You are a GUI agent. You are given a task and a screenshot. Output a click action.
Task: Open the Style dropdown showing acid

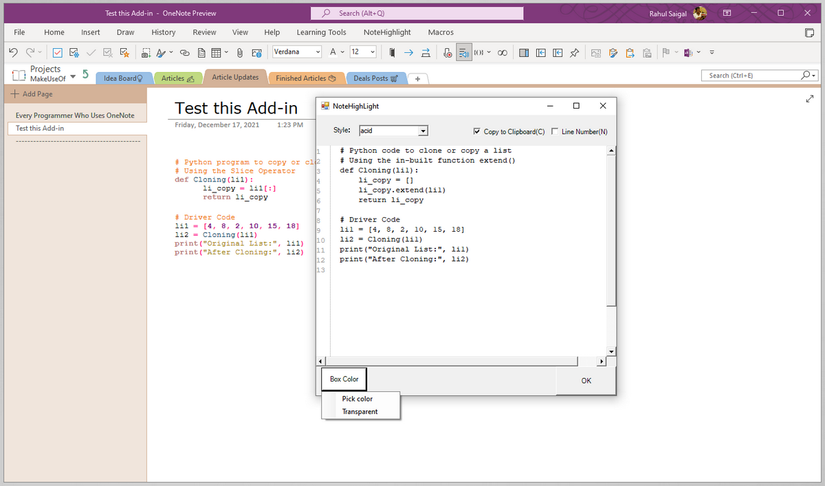click(423, 131)
